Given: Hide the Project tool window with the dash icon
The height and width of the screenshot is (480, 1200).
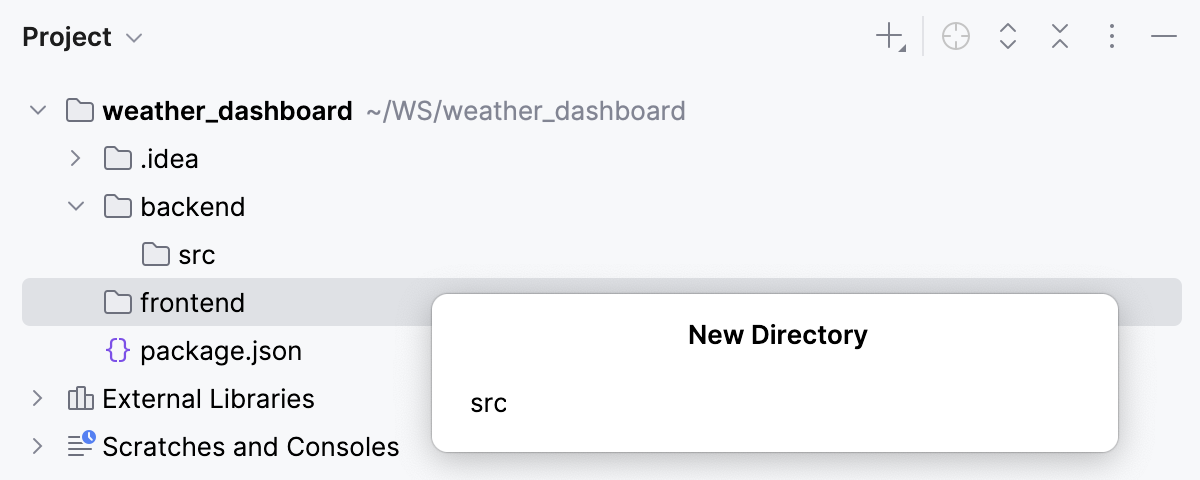Looking at the screenshot, I should click(x=1163, y=38).
